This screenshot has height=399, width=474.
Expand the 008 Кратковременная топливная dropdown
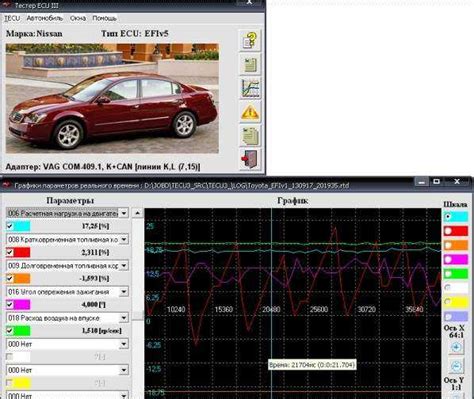pyautogui.click(x=124, y=239)
